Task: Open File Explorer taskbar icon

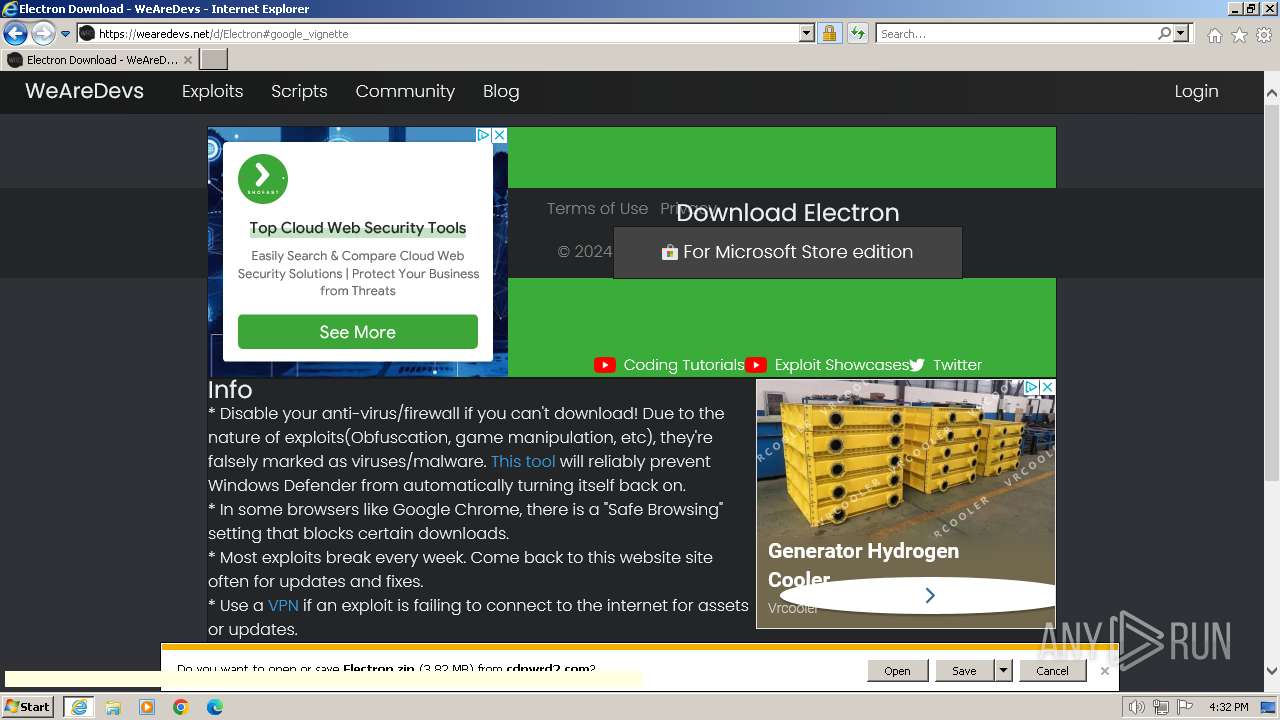Action: [x=113, y=707]
